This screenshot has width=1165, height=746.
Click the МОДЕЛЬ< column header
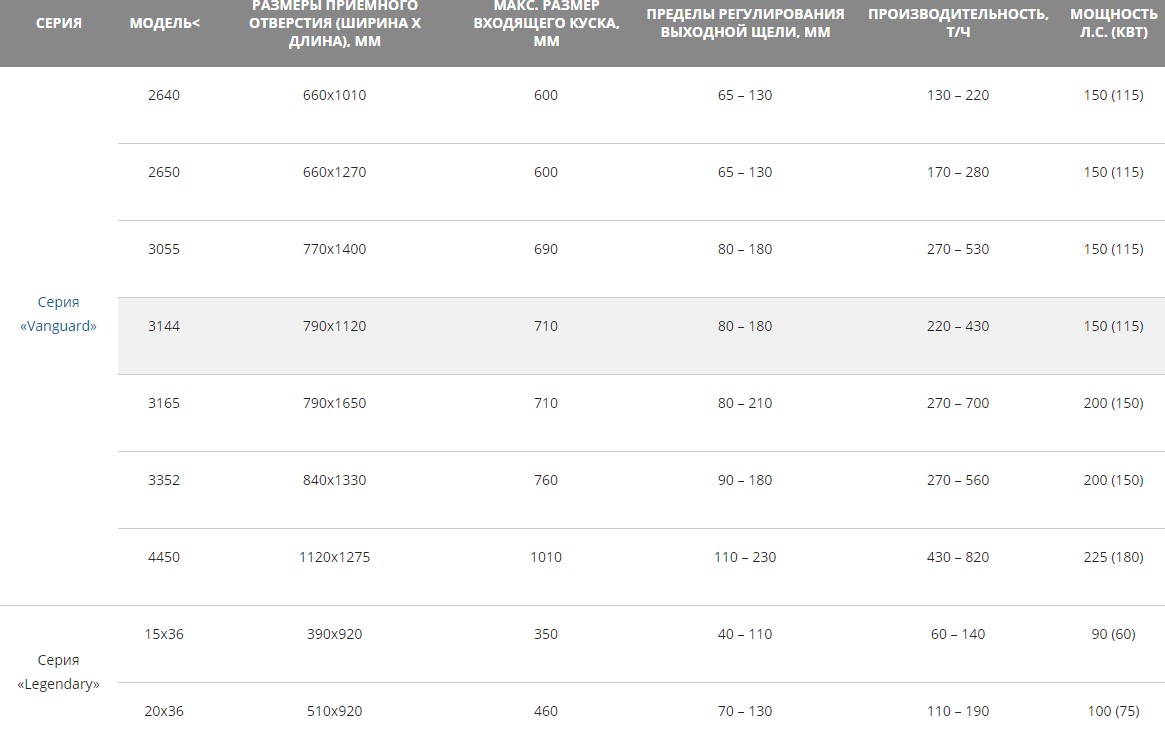click(x=164, y=23)
